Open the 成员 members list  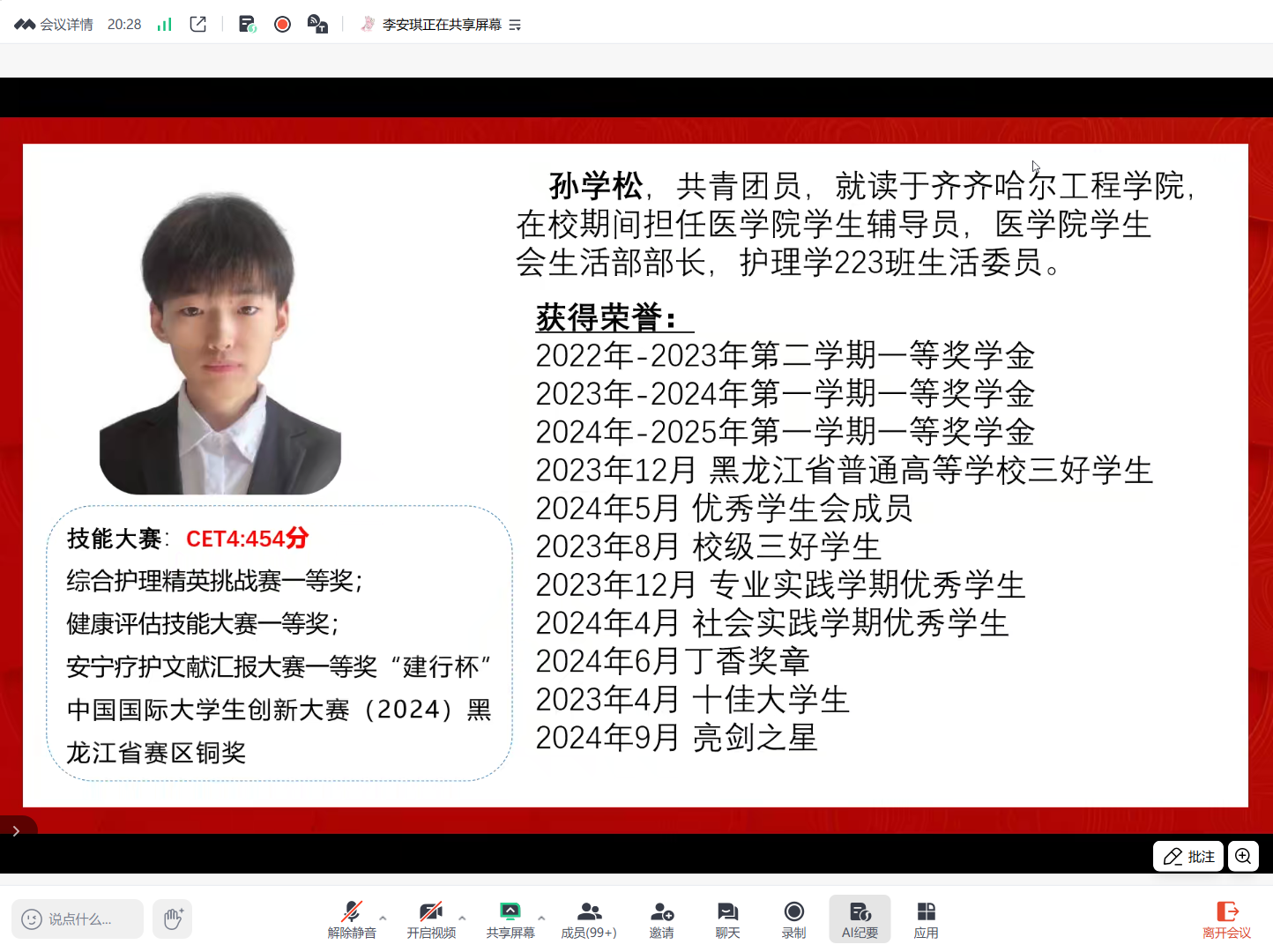[589, 919]
